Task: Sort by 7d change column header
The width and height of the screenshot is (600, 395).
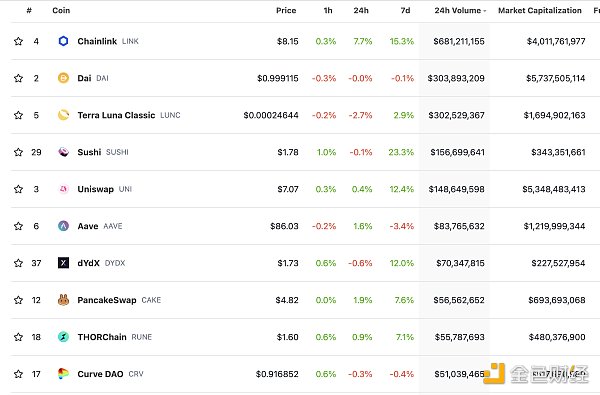Action: tap(405, 10)
